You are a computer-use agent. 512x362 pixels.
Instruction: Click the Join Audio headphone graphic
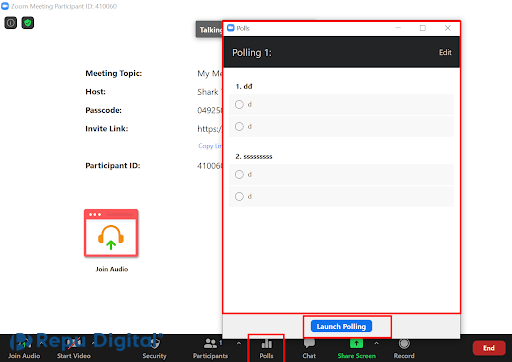click(x=111, y=233)
